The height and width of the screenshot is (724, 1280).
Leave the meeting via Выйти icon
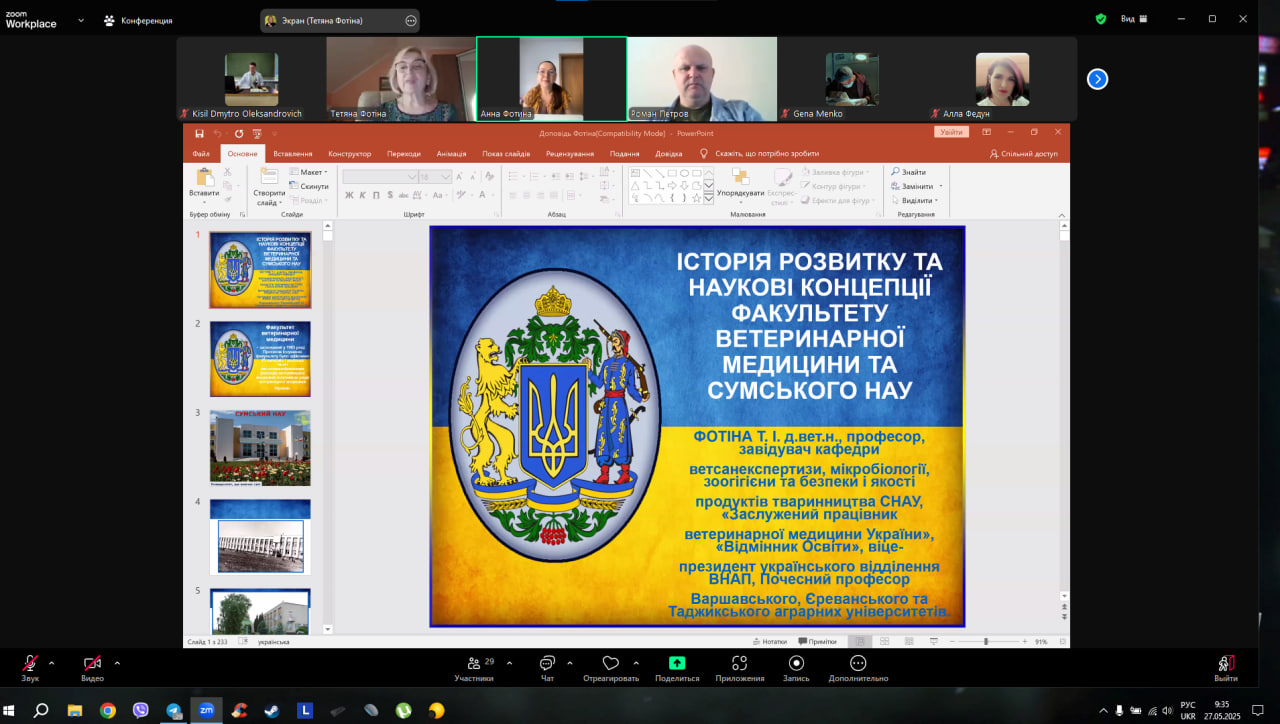(x=1225, y=663)
